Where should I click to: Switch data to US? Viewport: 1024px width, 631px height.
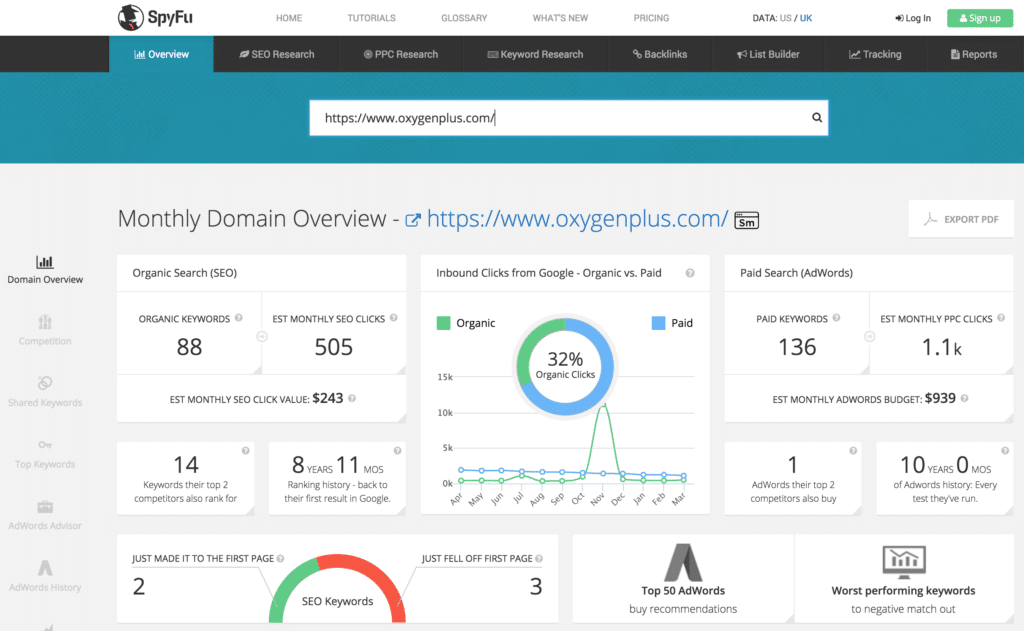785,18
